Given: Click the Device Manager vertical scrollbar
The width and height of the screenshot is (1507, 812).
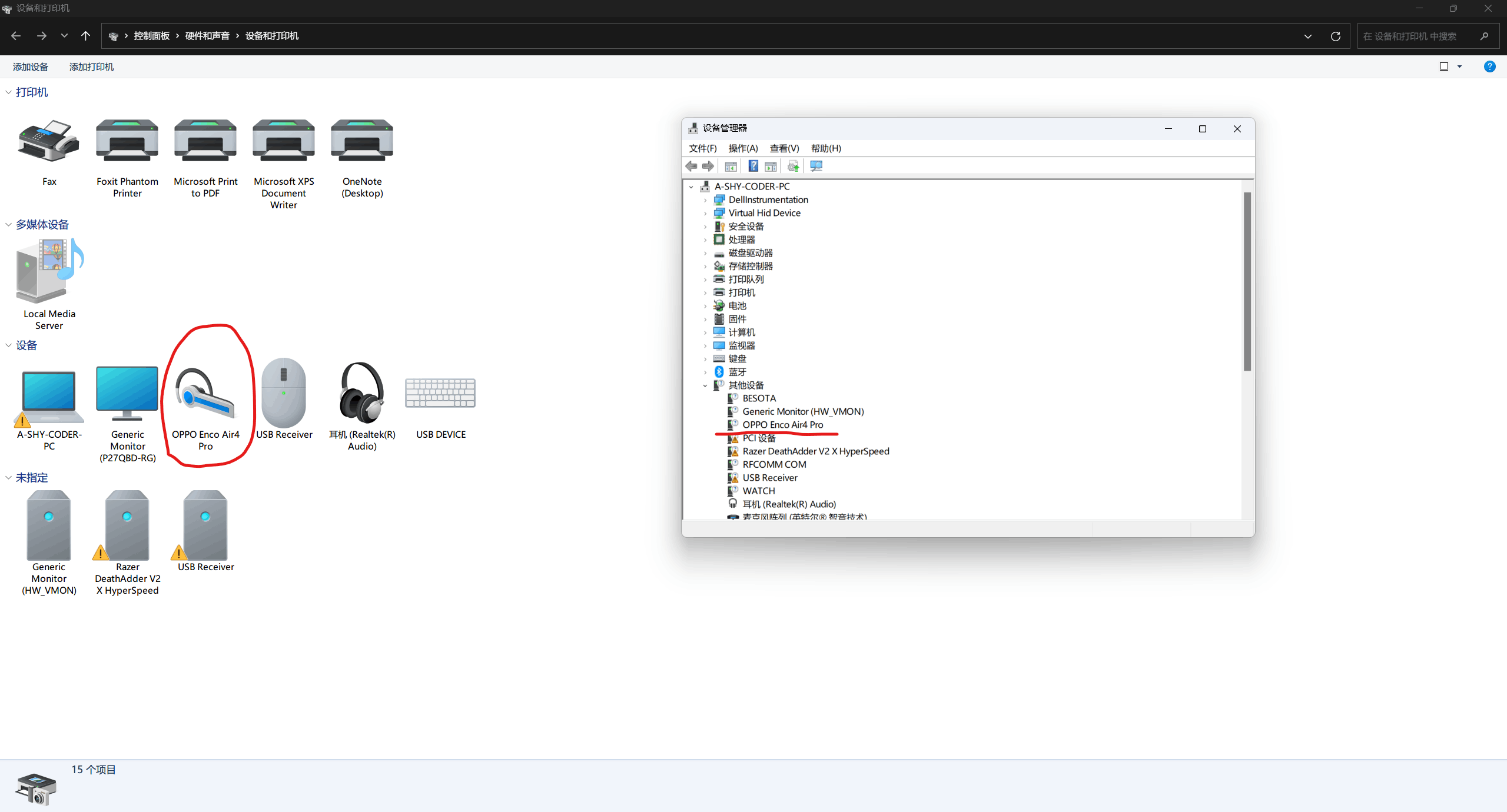Looking at the screenshot, I should (1247, 281).
